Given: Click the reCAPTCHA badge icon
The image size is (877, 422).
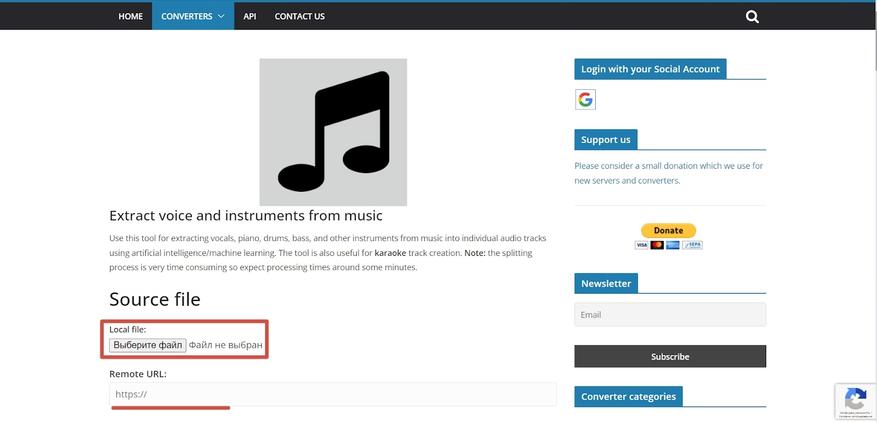Looking at the screenshot, I should click(x=855, y=399).
